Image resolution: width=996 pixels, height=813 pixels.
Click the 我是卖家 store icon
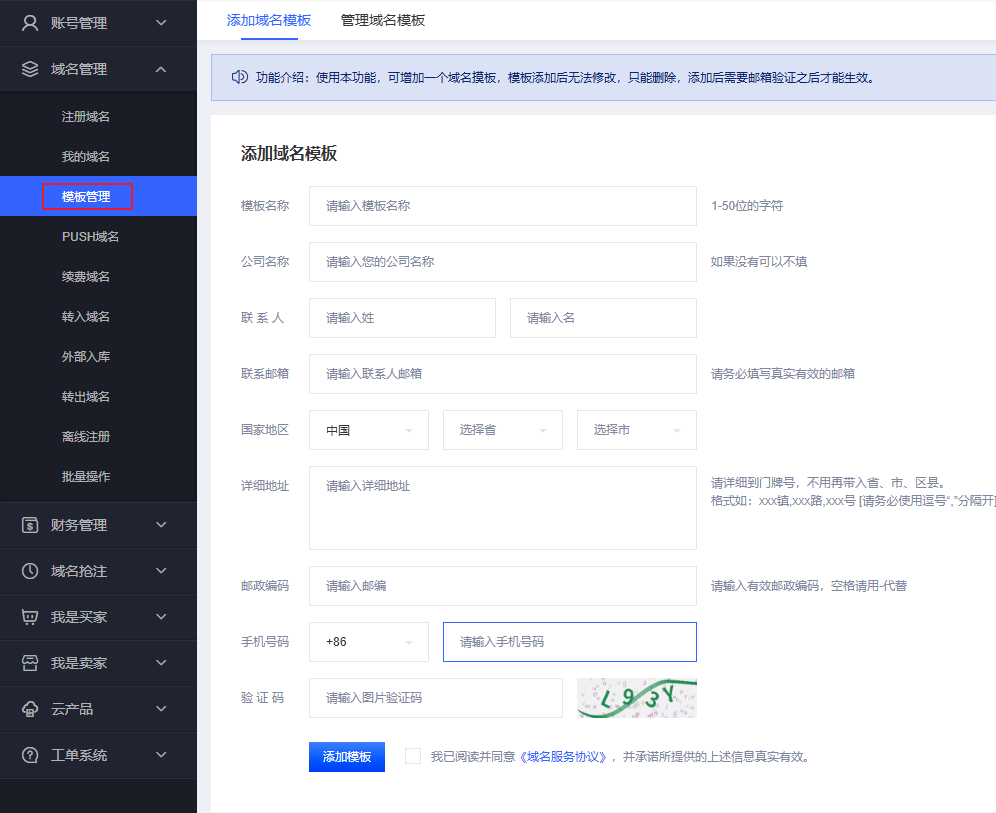31,663
